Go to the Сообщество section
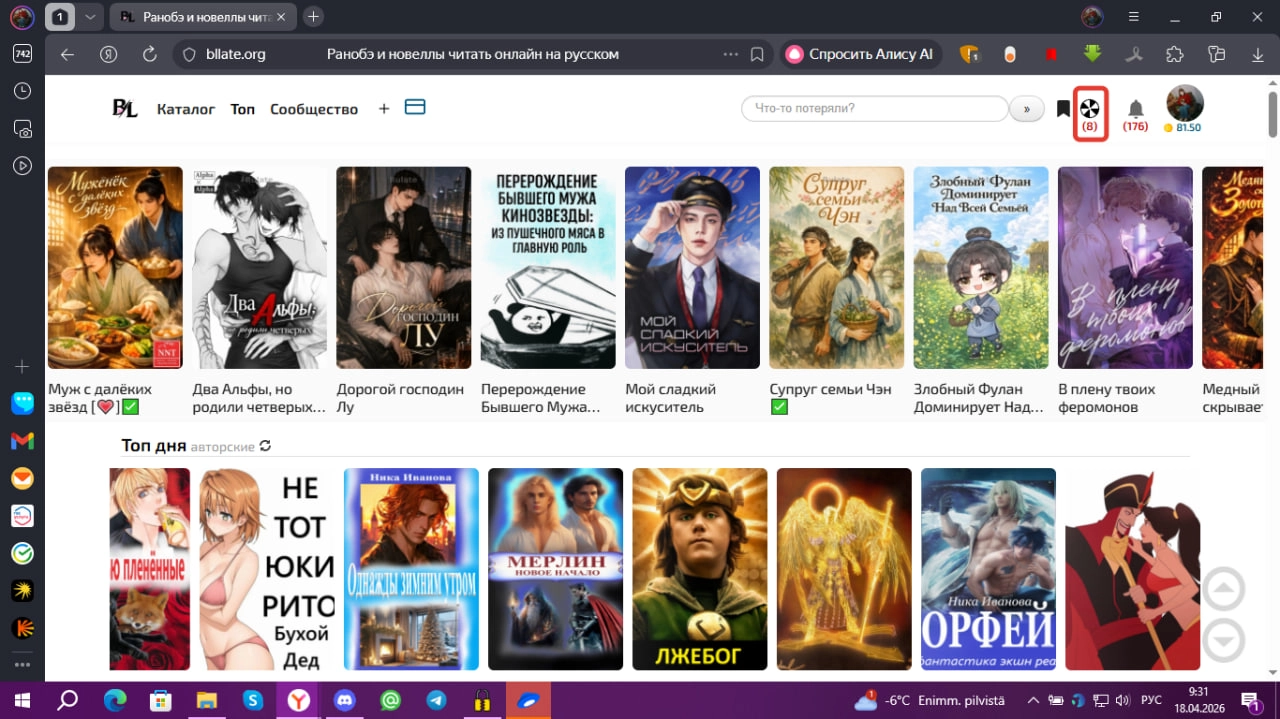Viewport: 1280px width, 719px height. [314, 109]
